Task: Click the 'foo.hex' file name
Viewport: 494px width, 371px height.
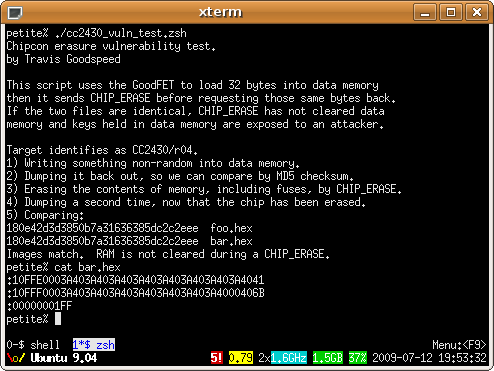Action: pyautogui.click(x=231, y=228)
